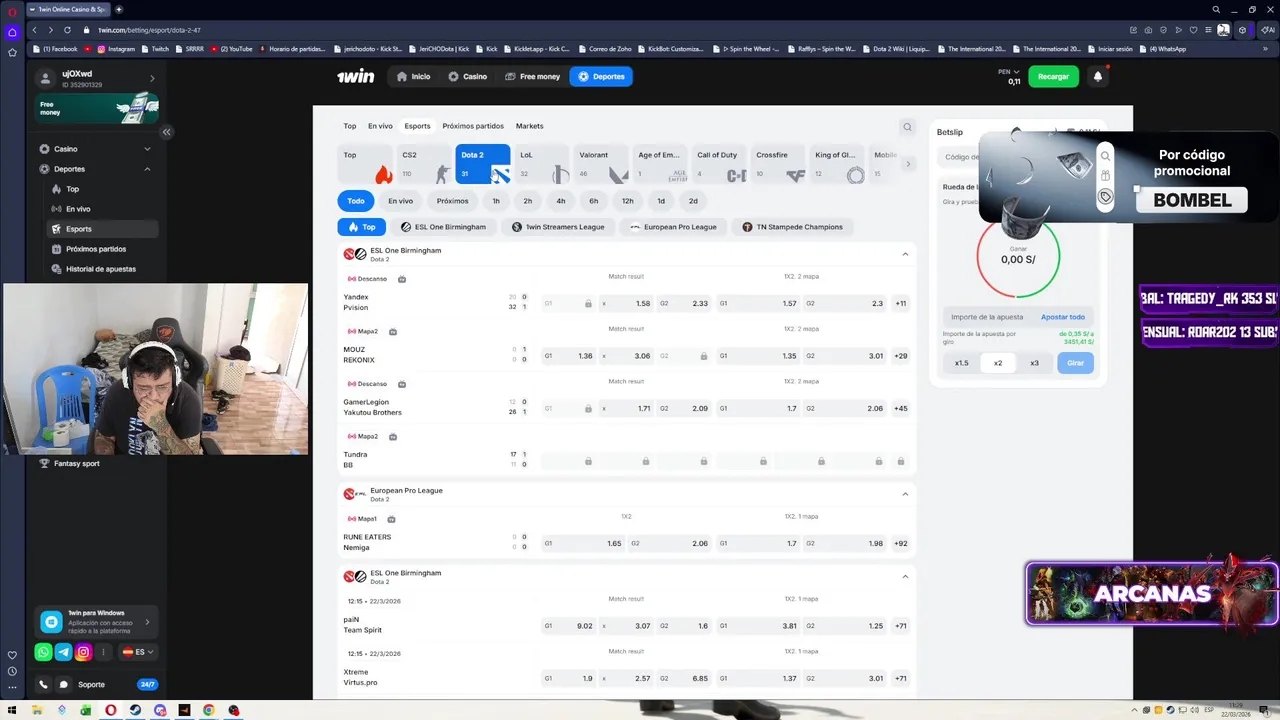Open the 1win para Windows app banner

point(97,622)
